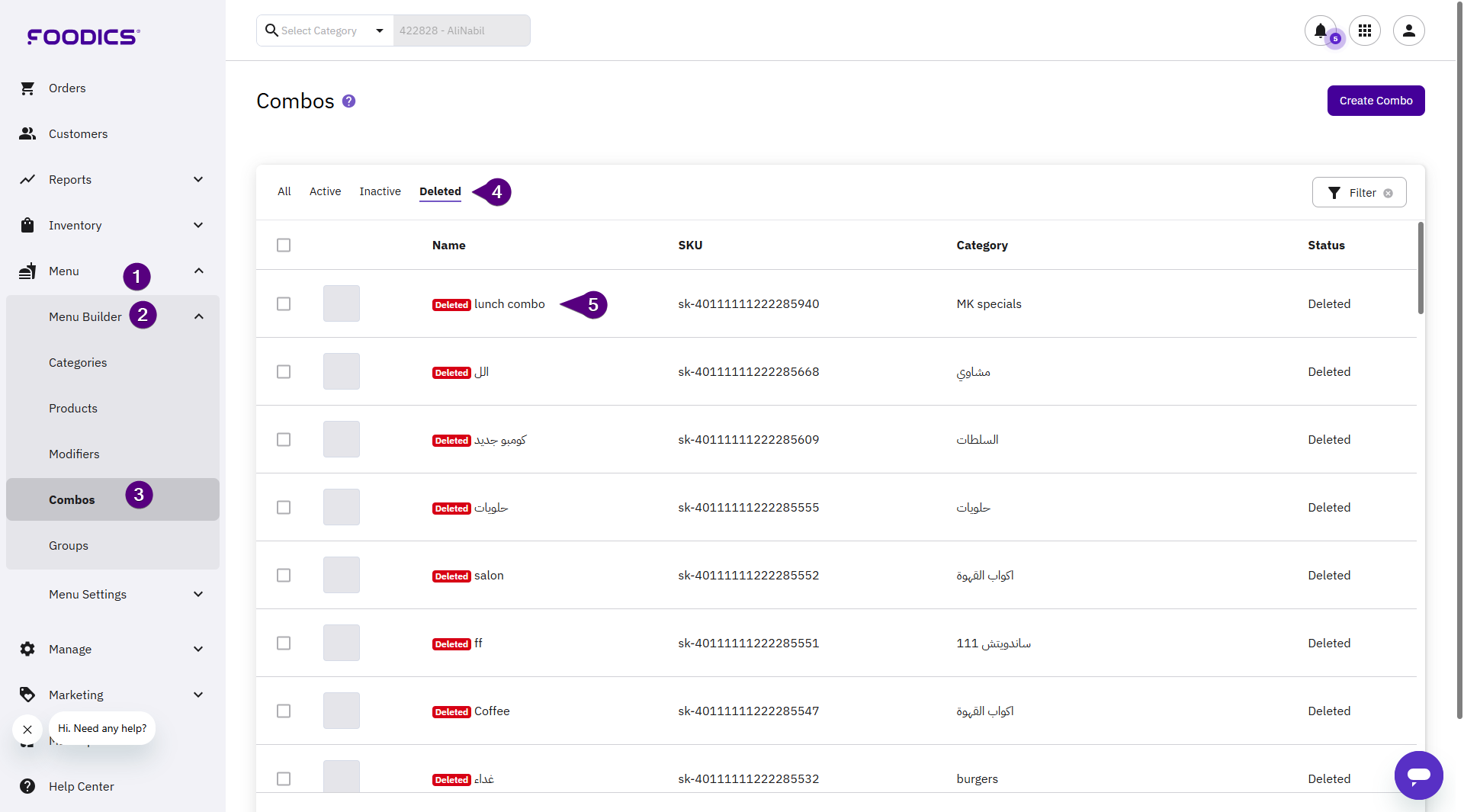This screenshot has width=1464, height=812.
Task: Click the Customers people icon
Action: tap(27, 134)
